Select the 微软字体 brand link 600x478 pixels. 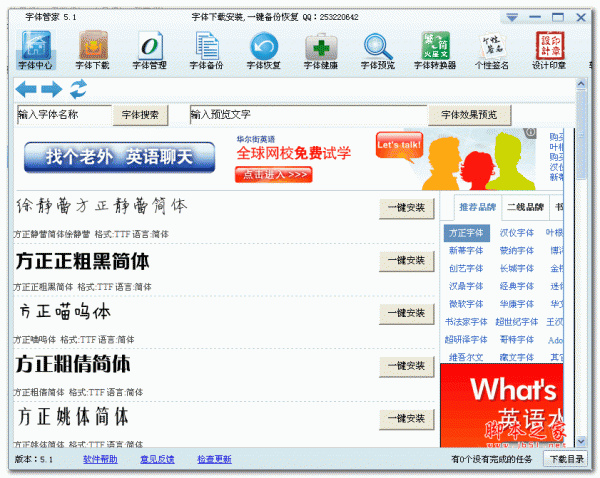pos(466,304)
